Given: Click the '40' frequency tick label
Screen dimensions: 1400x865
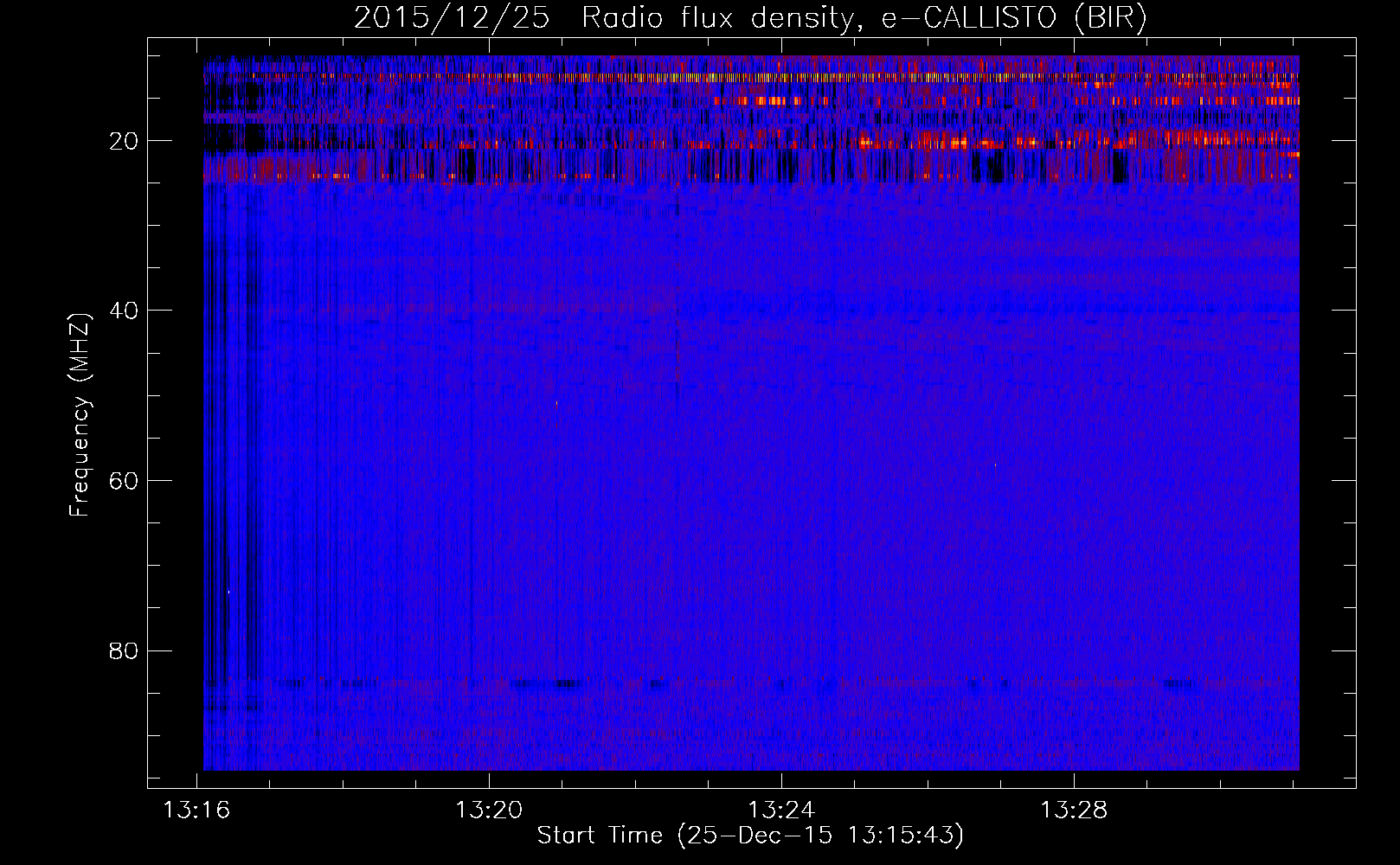Looking at the screenshot, I should pyautogui.click(x=125, y=311).
